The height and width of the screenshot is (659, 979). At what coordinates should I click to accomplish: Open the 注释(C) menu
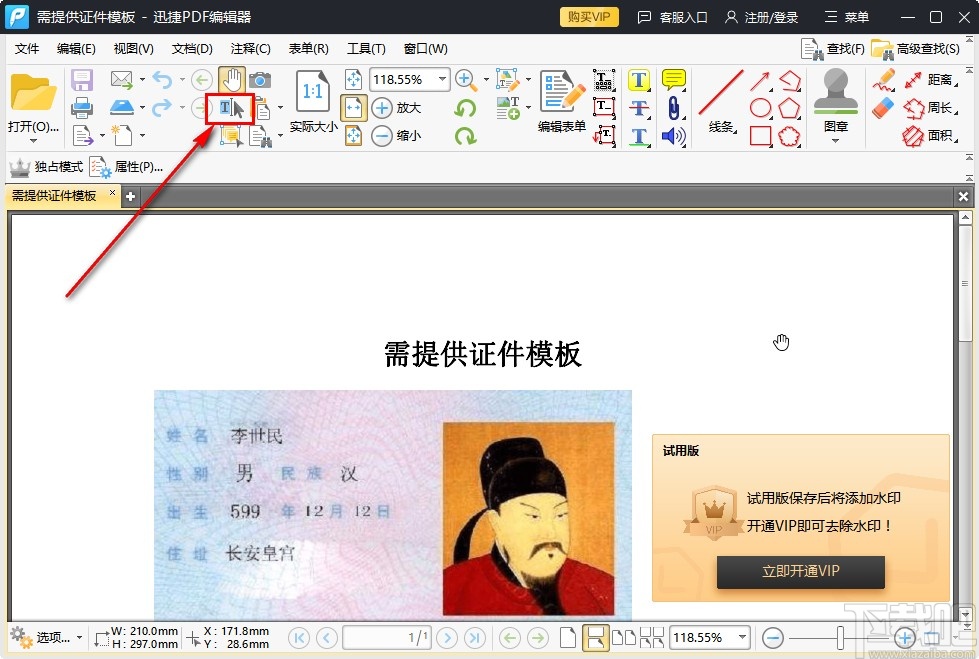point(250,48)
